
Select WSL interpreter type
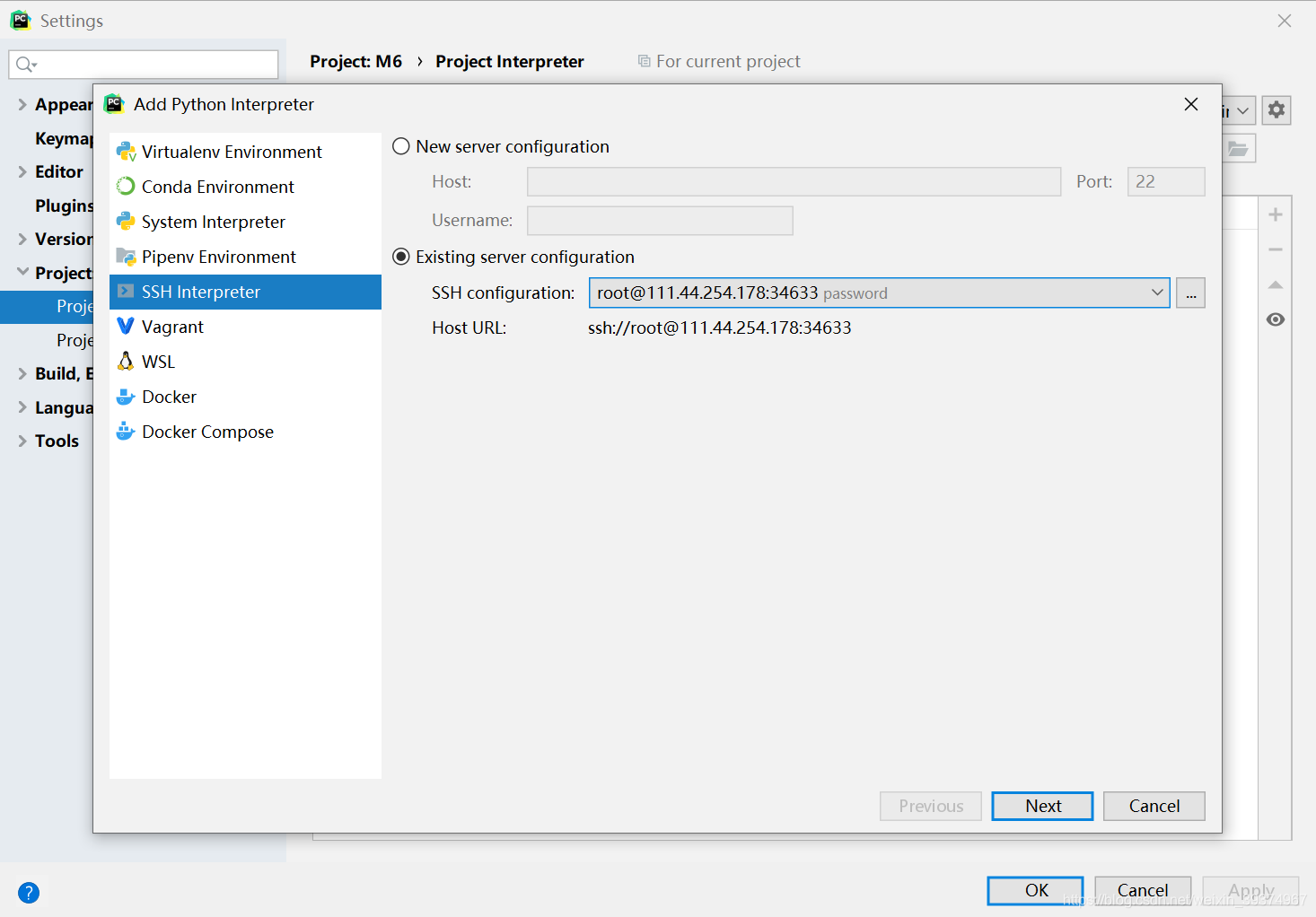(245, 362)
